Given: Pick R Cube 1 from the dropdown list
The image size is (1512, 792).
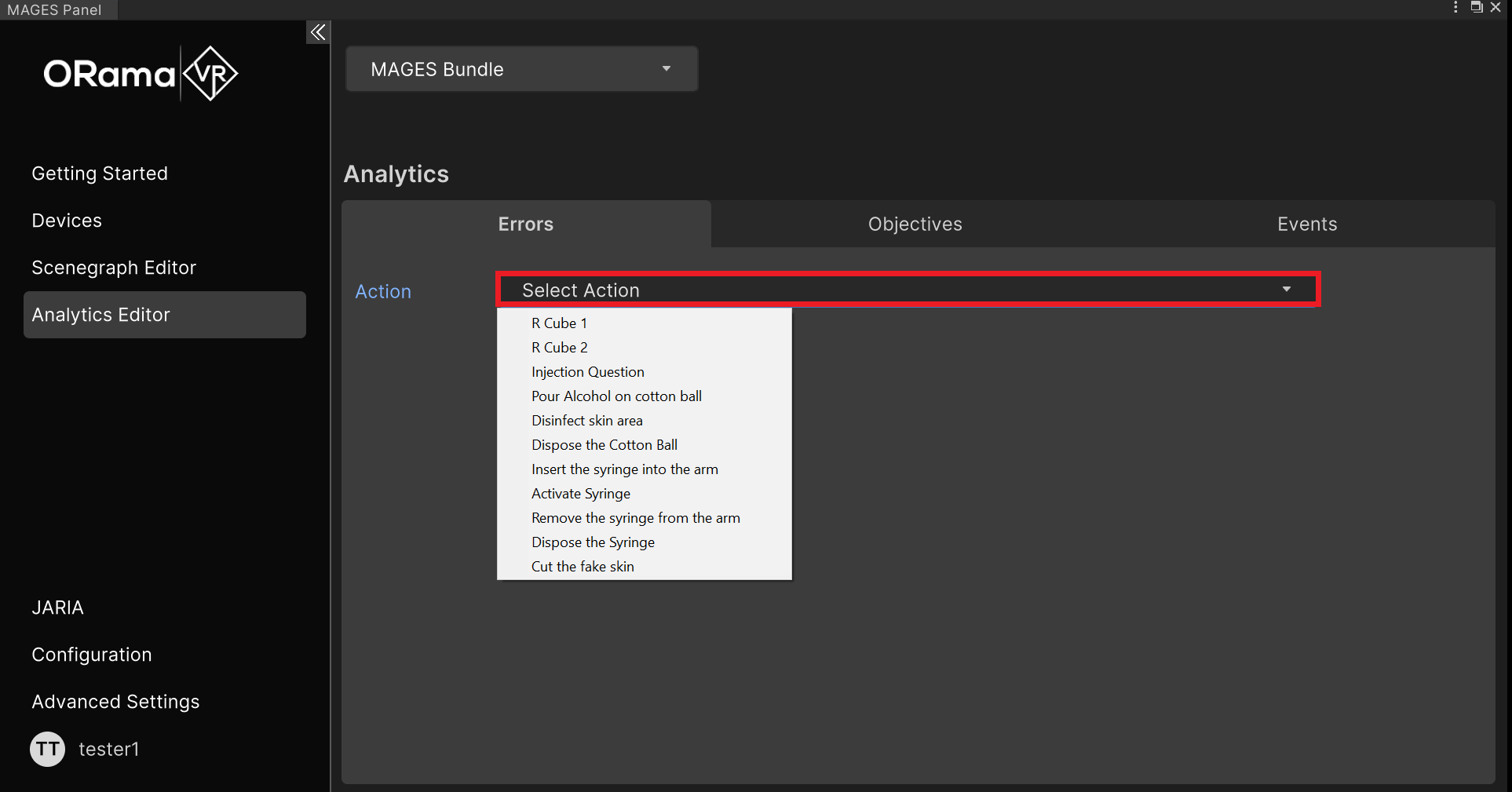Looking at the screenshot, I should [x=559, y=323].
